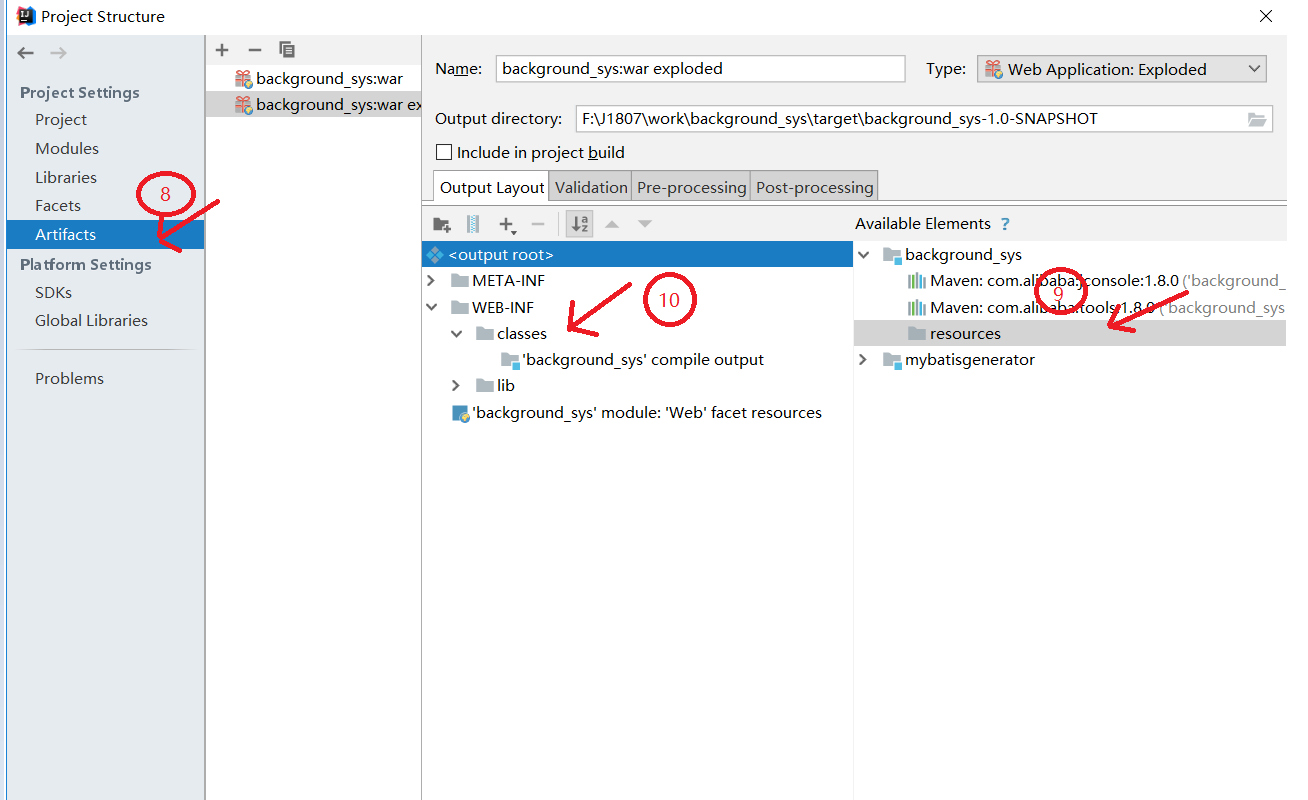Click the plus icon to add an artifact
The image size is (1308, 800).
click(x=221, y=49)
